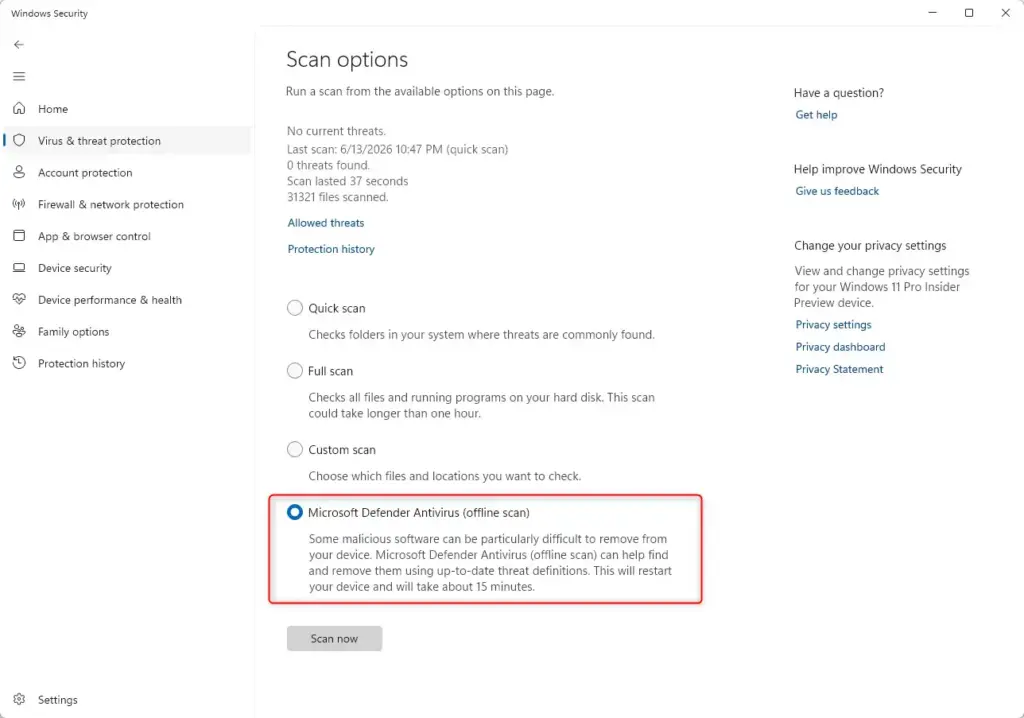
Task: Open Protection history in the sidebar
Action: point(127,363)
